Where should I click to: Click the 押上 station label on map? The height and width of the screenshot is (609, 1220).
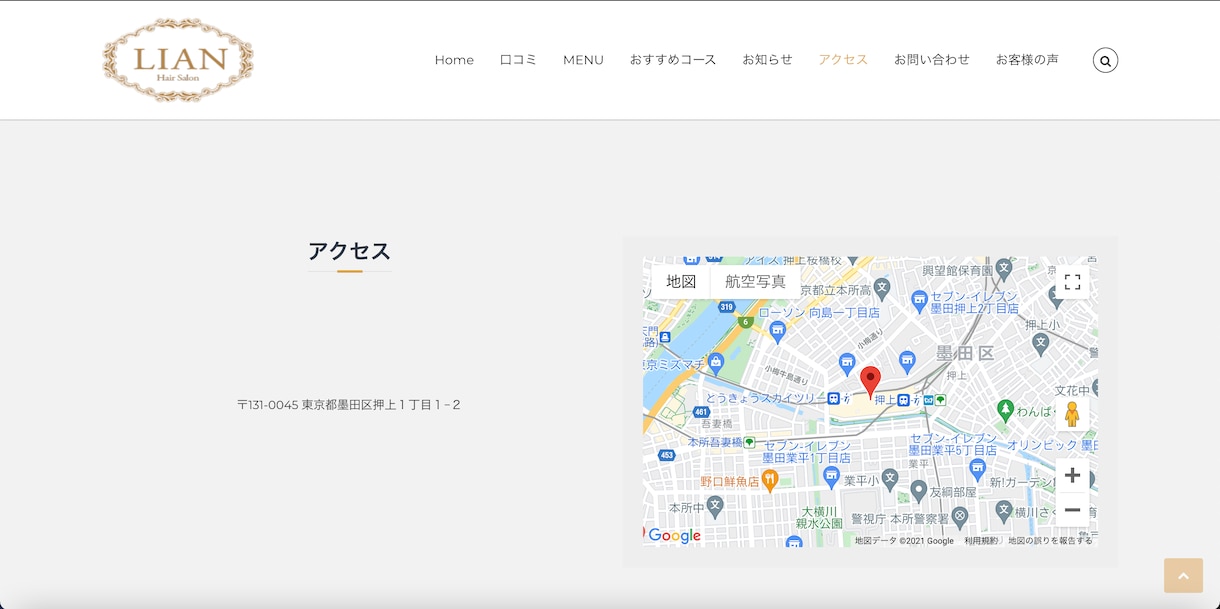click(886, 399)
